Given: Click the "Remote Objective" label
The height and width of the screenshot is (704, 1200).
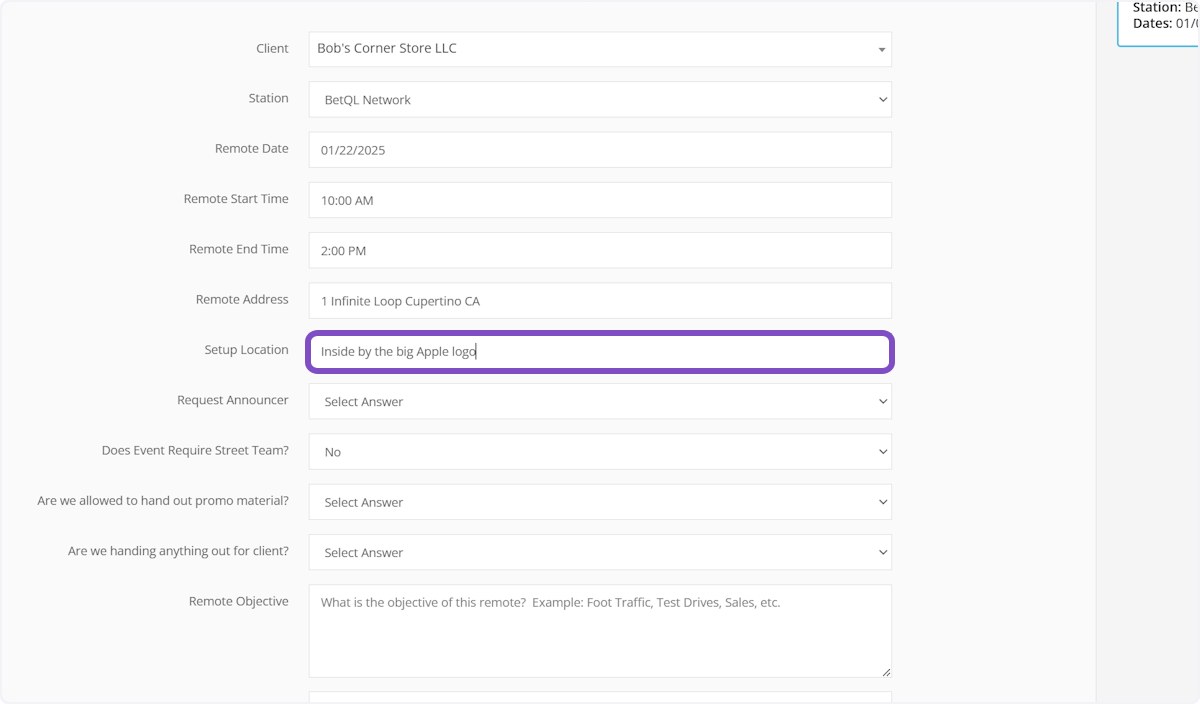Looking at the screenshot, I should [238, 601].
